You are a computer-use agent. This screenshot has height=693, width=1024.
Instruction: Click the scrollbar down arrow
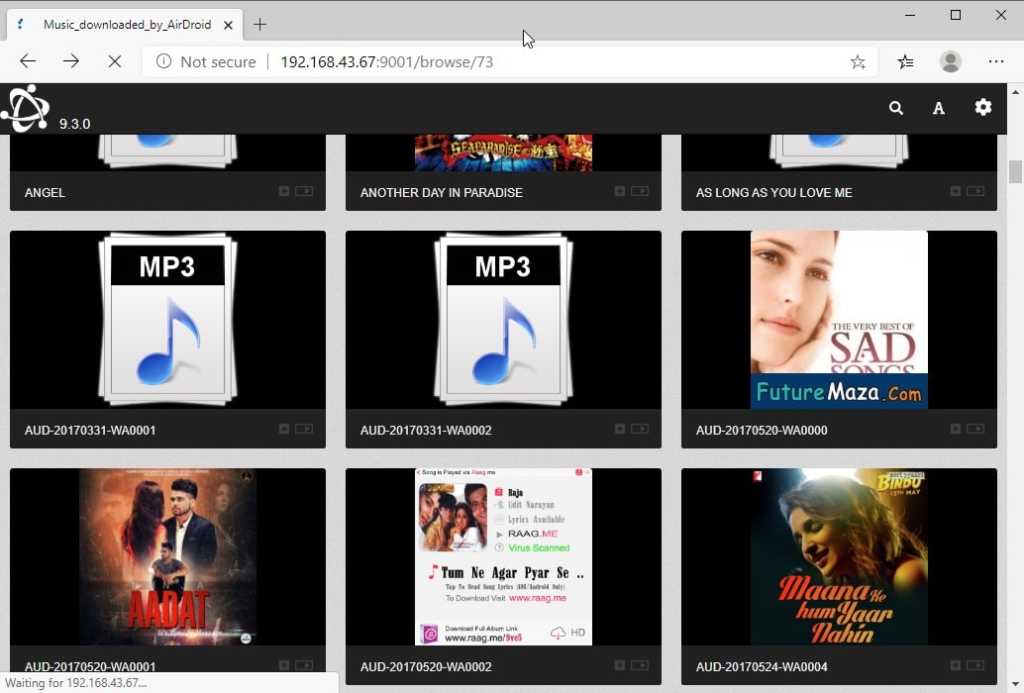[1015, 685]
